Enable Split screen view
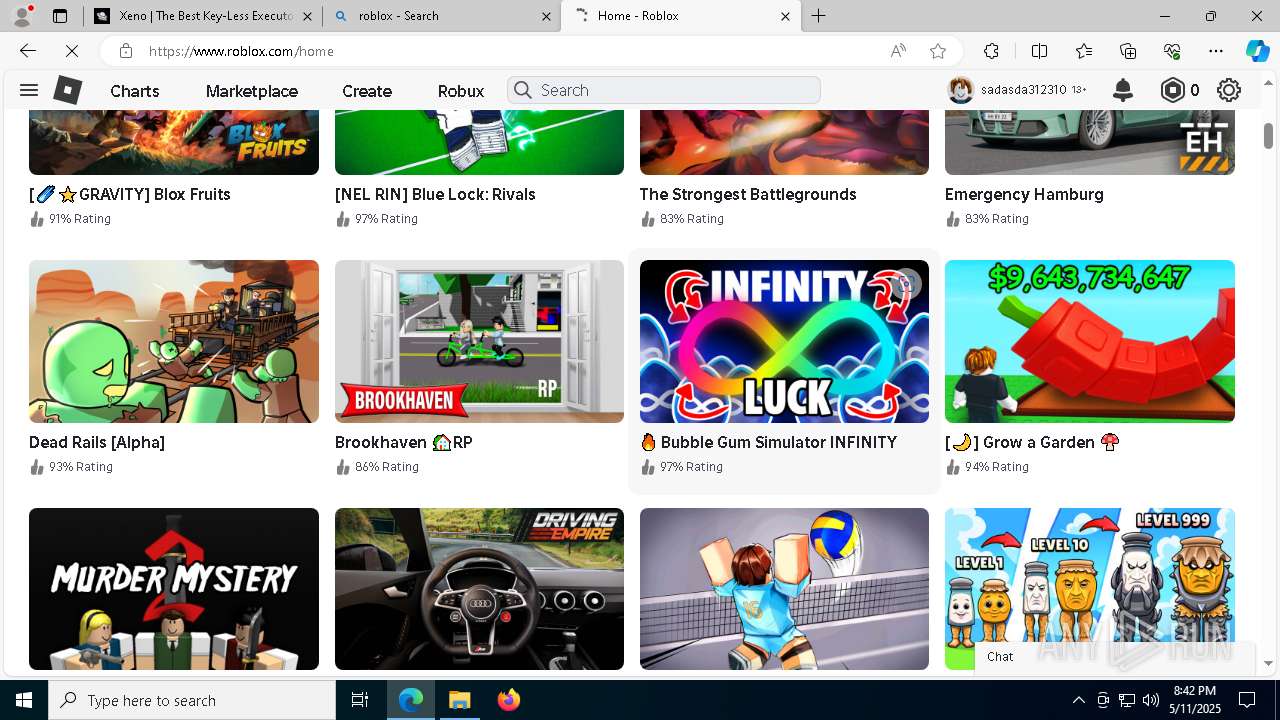1280x720 pixels. pos(1039,51)
